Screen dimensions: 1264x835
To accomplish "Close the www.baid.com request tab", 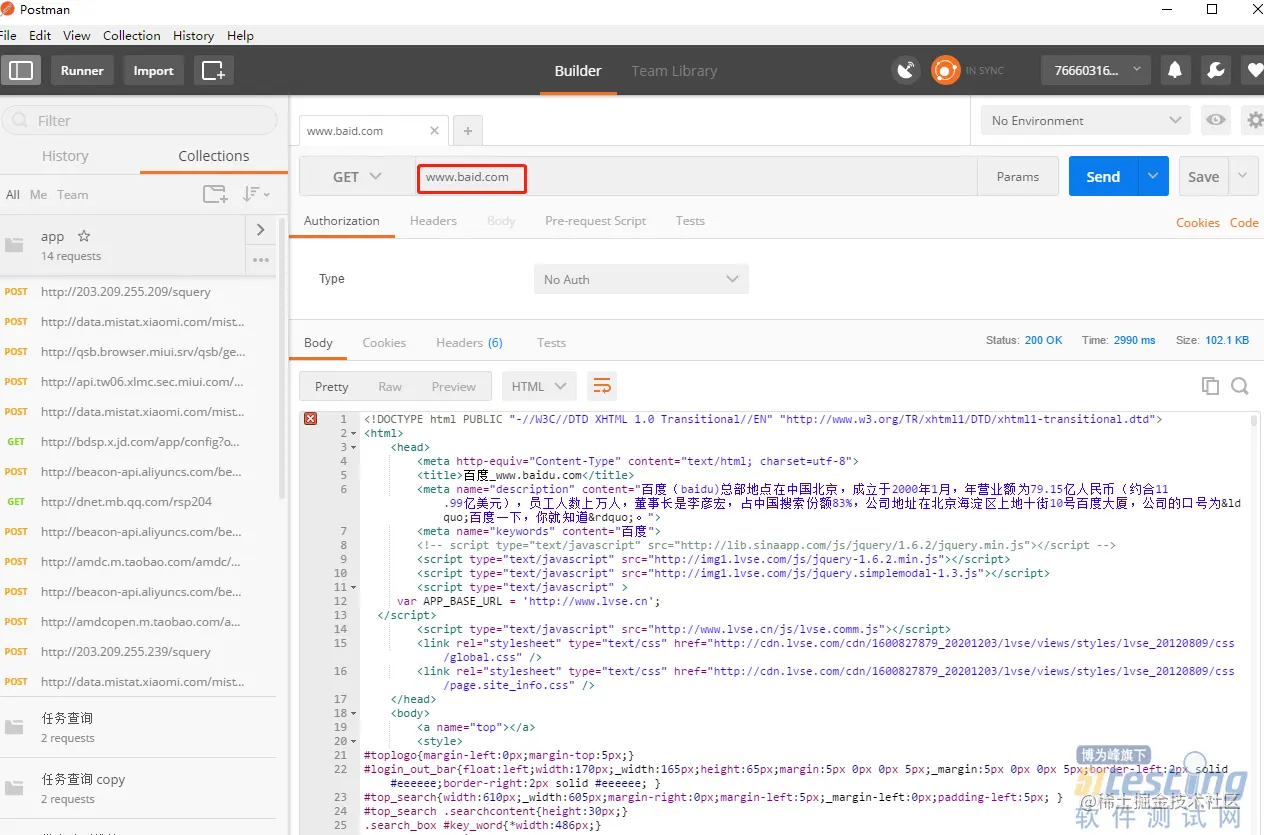I will (x=434, y=130).
